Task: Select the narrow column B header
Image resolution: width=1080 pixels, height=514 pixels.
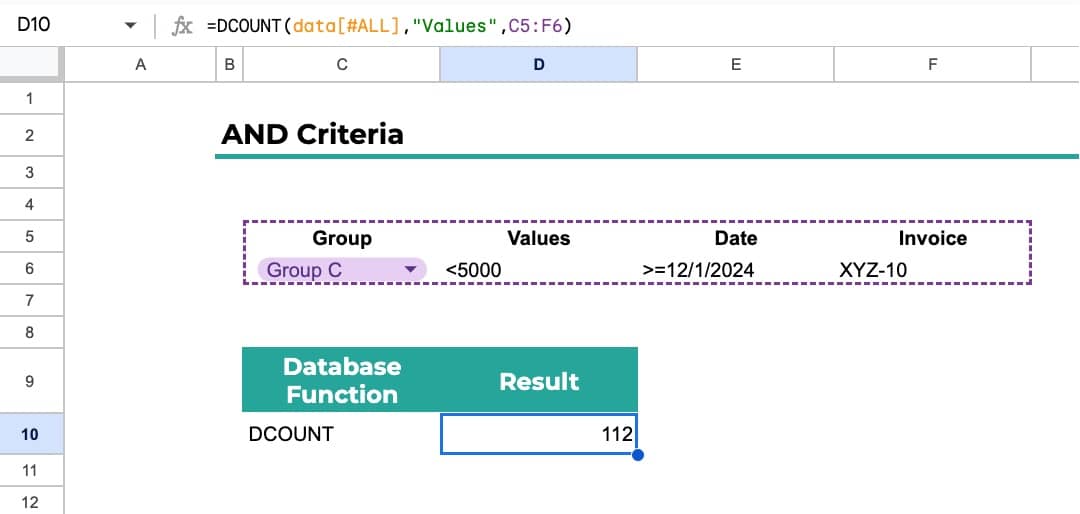Action: coord(230,65)
